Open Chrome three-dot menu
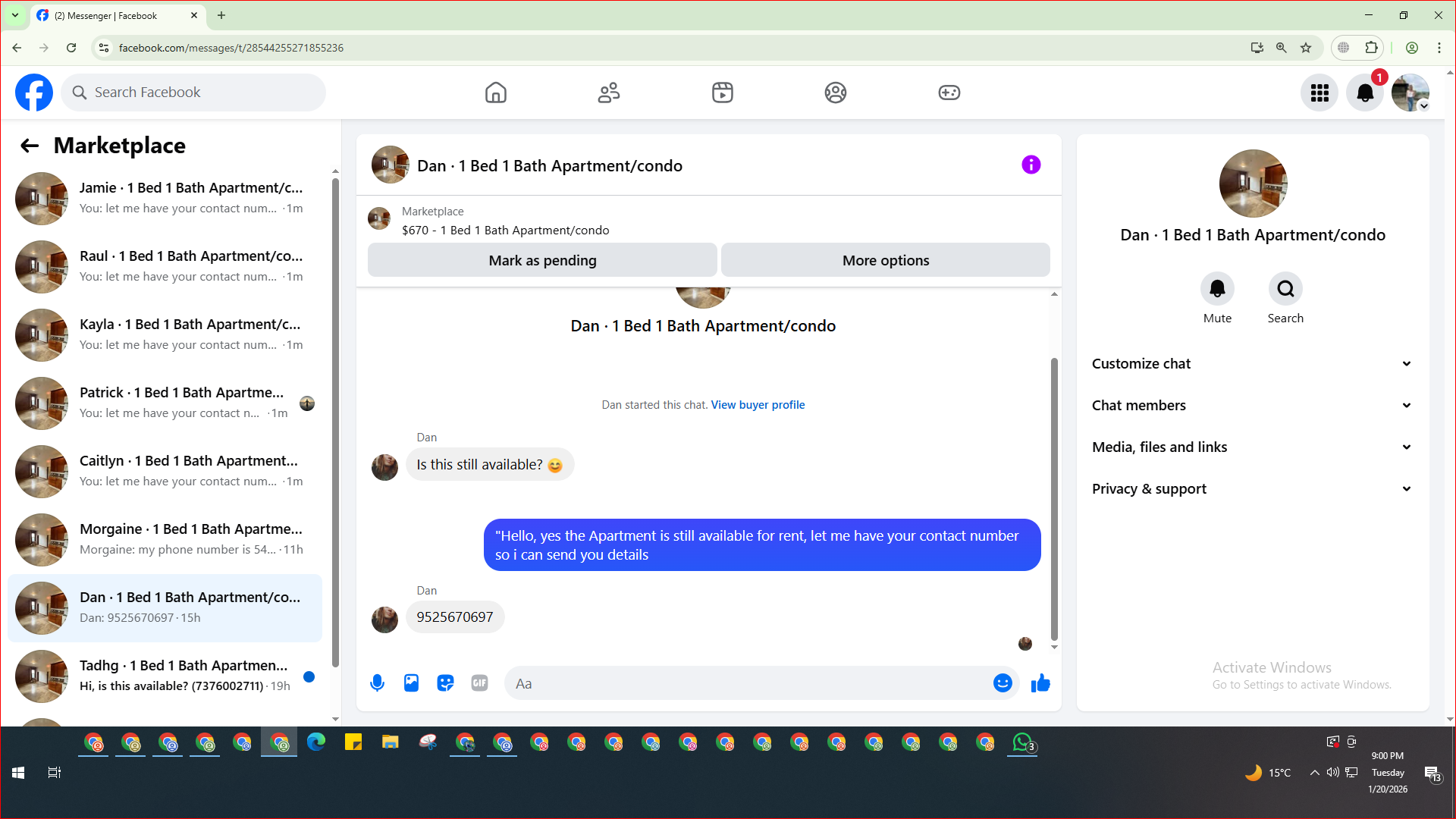The height and width of the screenshot is (819, 1456). tap(1439, 48)
